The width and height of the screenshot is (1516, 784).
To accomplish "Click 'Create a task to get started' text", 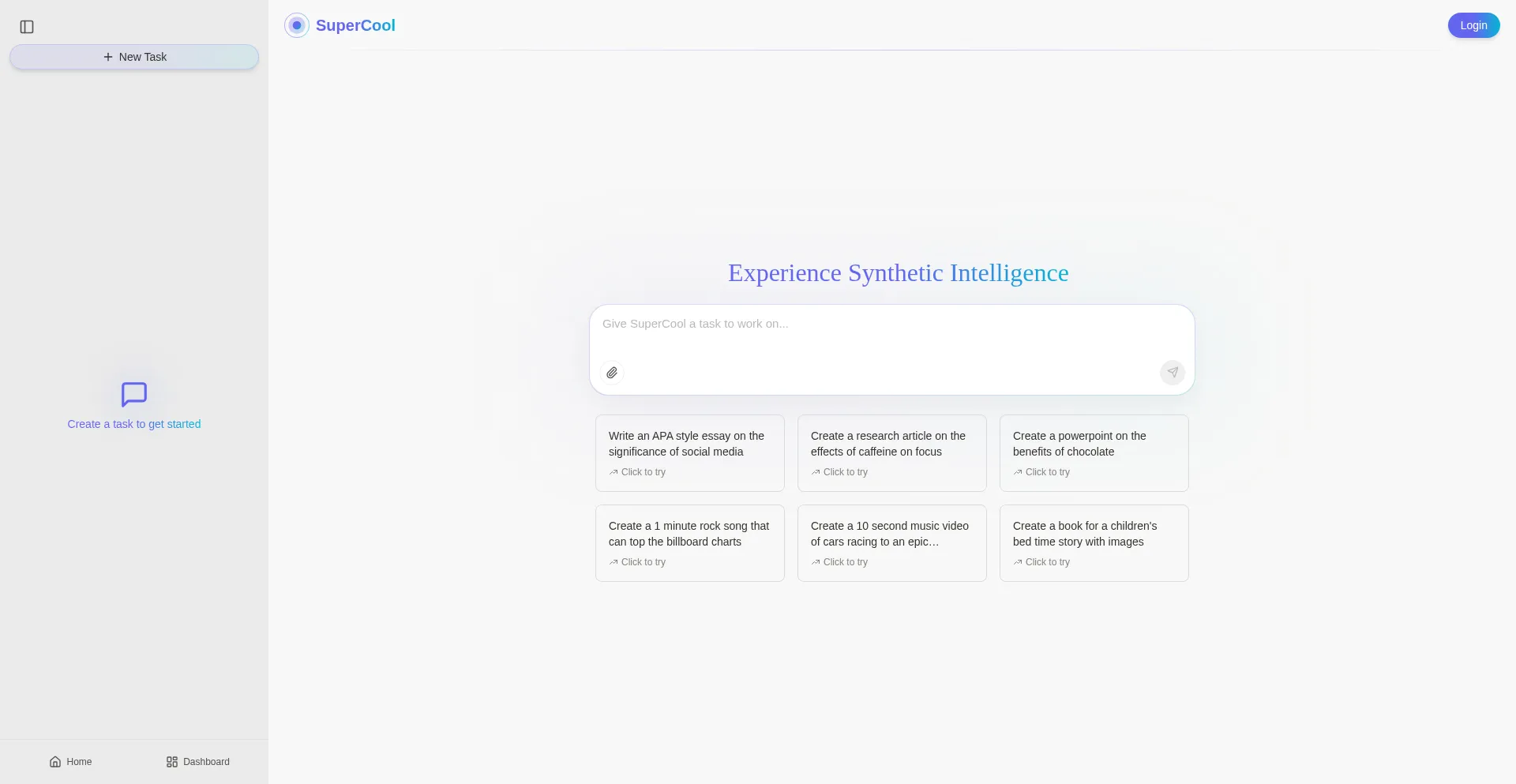I will (x=134, y=424).
